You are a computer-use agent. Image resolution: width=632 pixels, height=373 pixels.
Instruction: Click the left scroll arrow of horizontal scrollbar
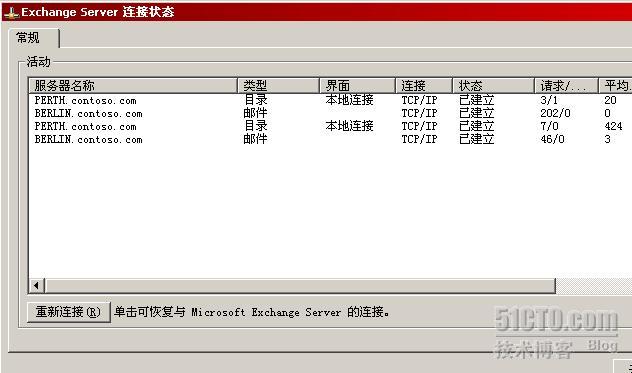point(37,286)
